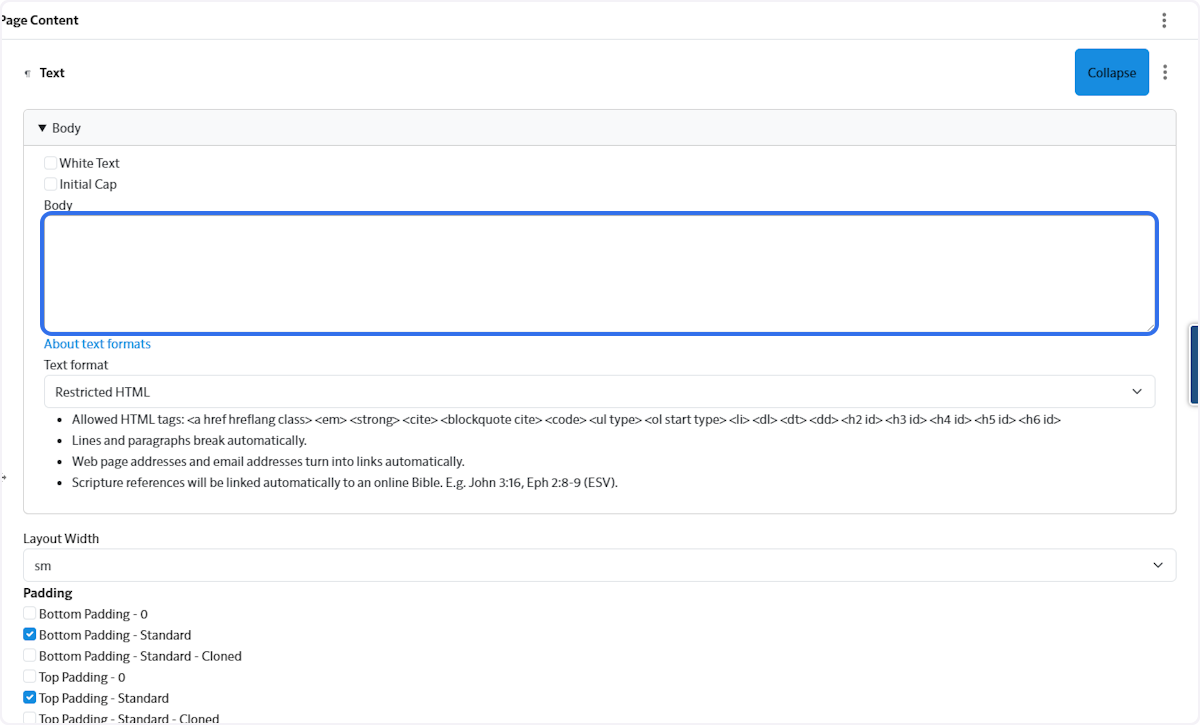1200x725 pixels.
Task: Click the Collapse button
Action: click(1112, 72)
